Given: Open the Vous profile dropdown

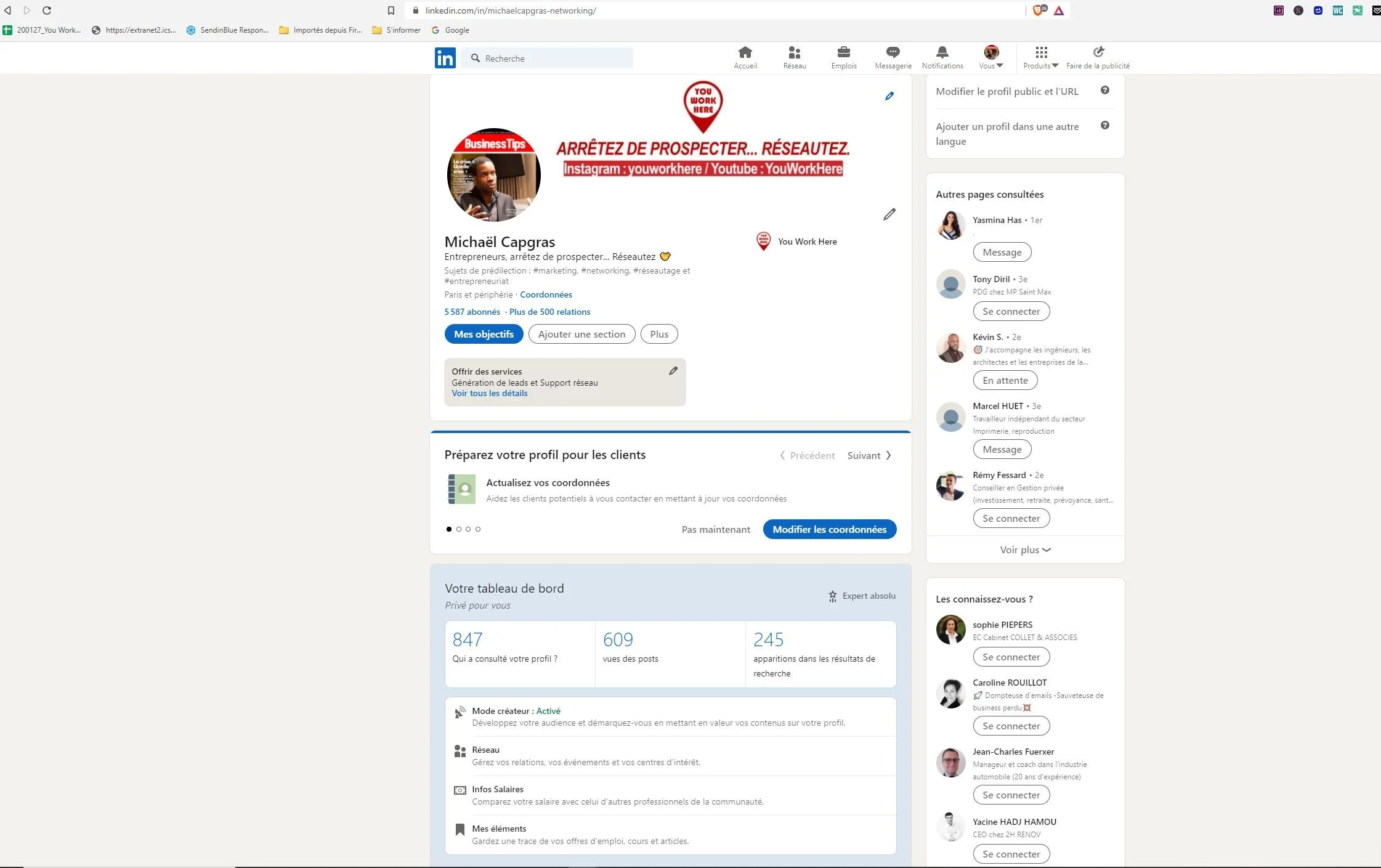Looking at the screenshot, I should click(990, 57).
